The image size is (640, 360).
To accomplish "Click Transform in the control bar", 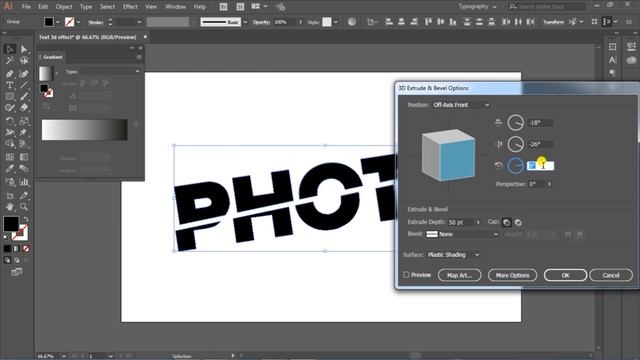I will click(553, 22).
